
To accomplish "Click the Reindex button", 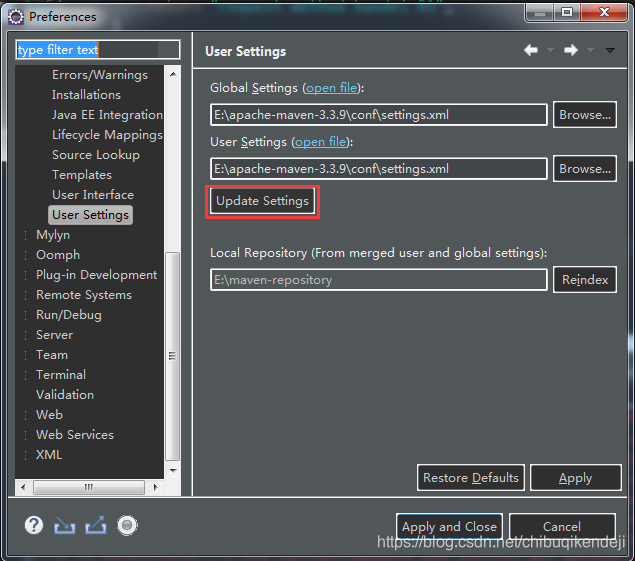I will pos(585,279).
